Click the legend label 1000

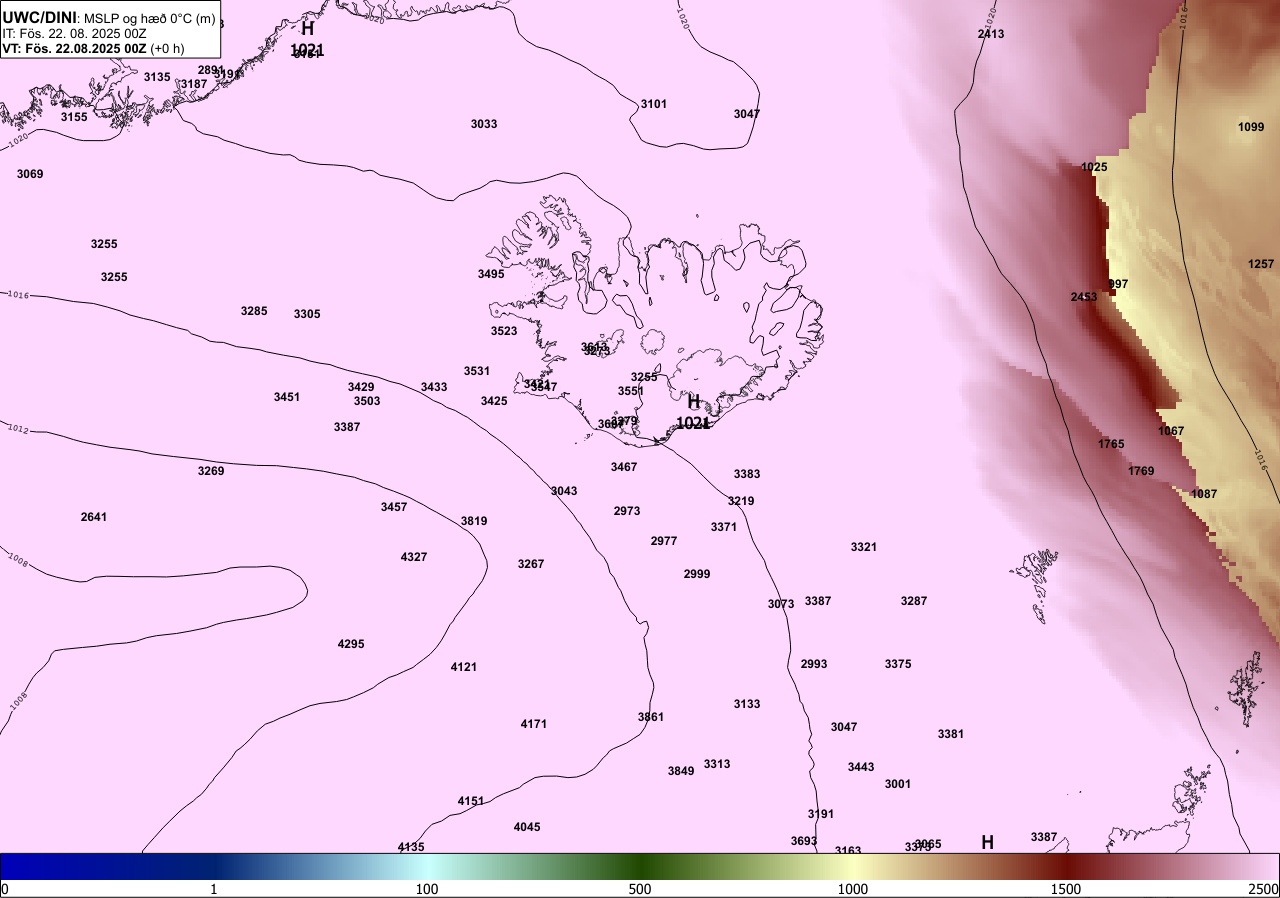[853, 889]
